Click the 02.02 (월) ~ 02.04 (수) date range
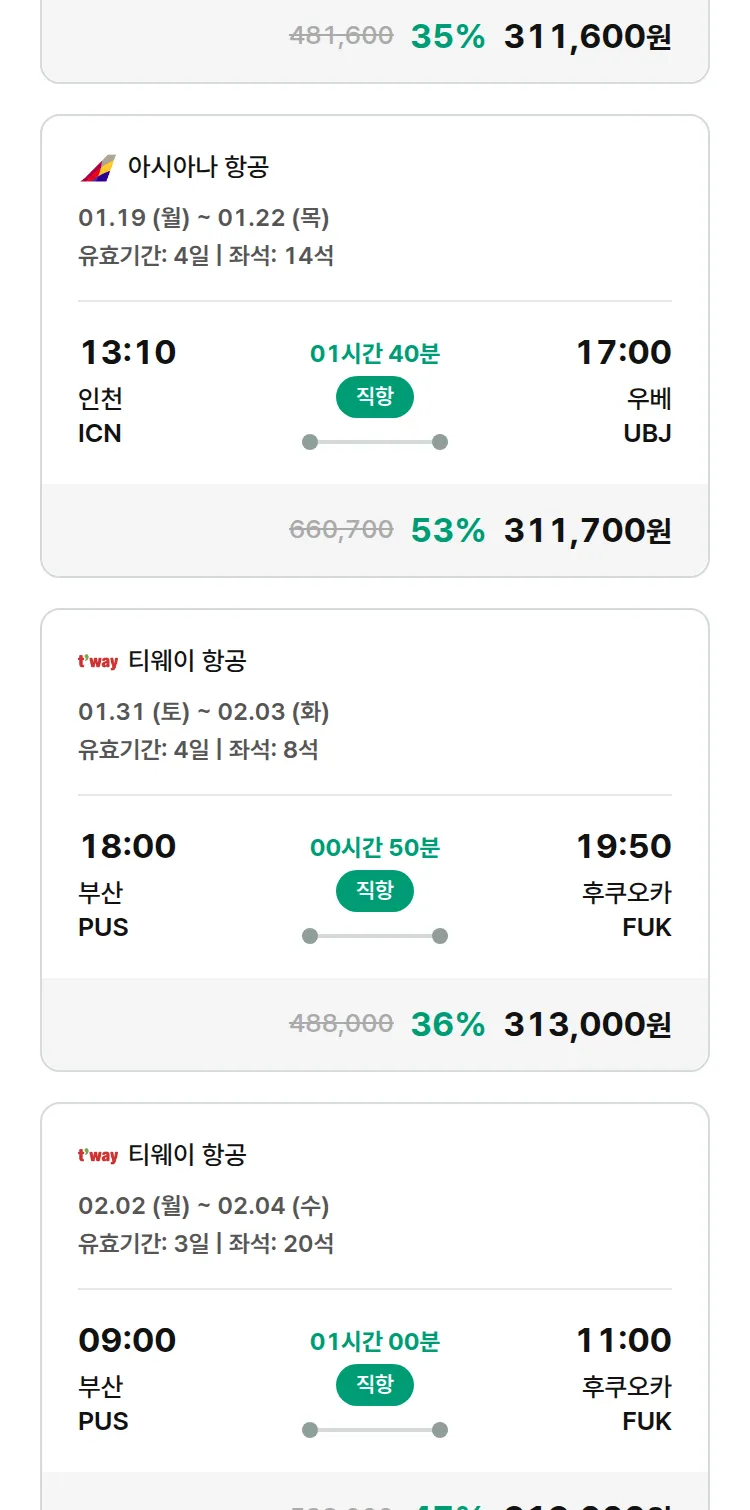 point(204,1206)
